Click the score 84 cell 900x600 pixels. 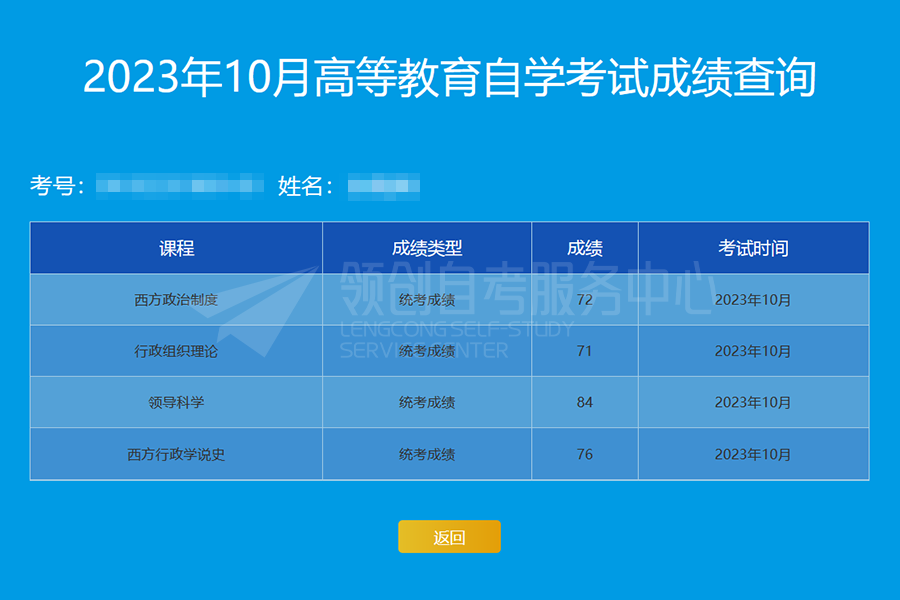tap(585, 402)
